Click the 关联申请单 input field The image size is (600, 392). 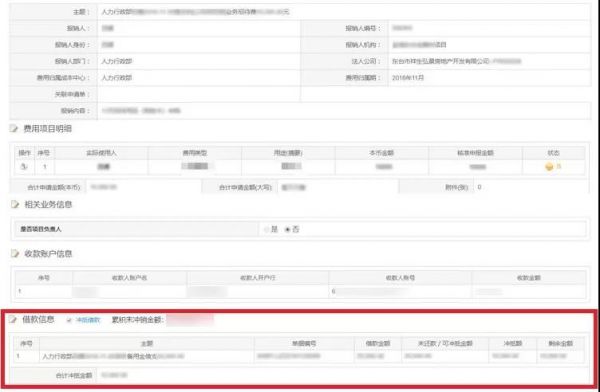(x=199, y=94)
